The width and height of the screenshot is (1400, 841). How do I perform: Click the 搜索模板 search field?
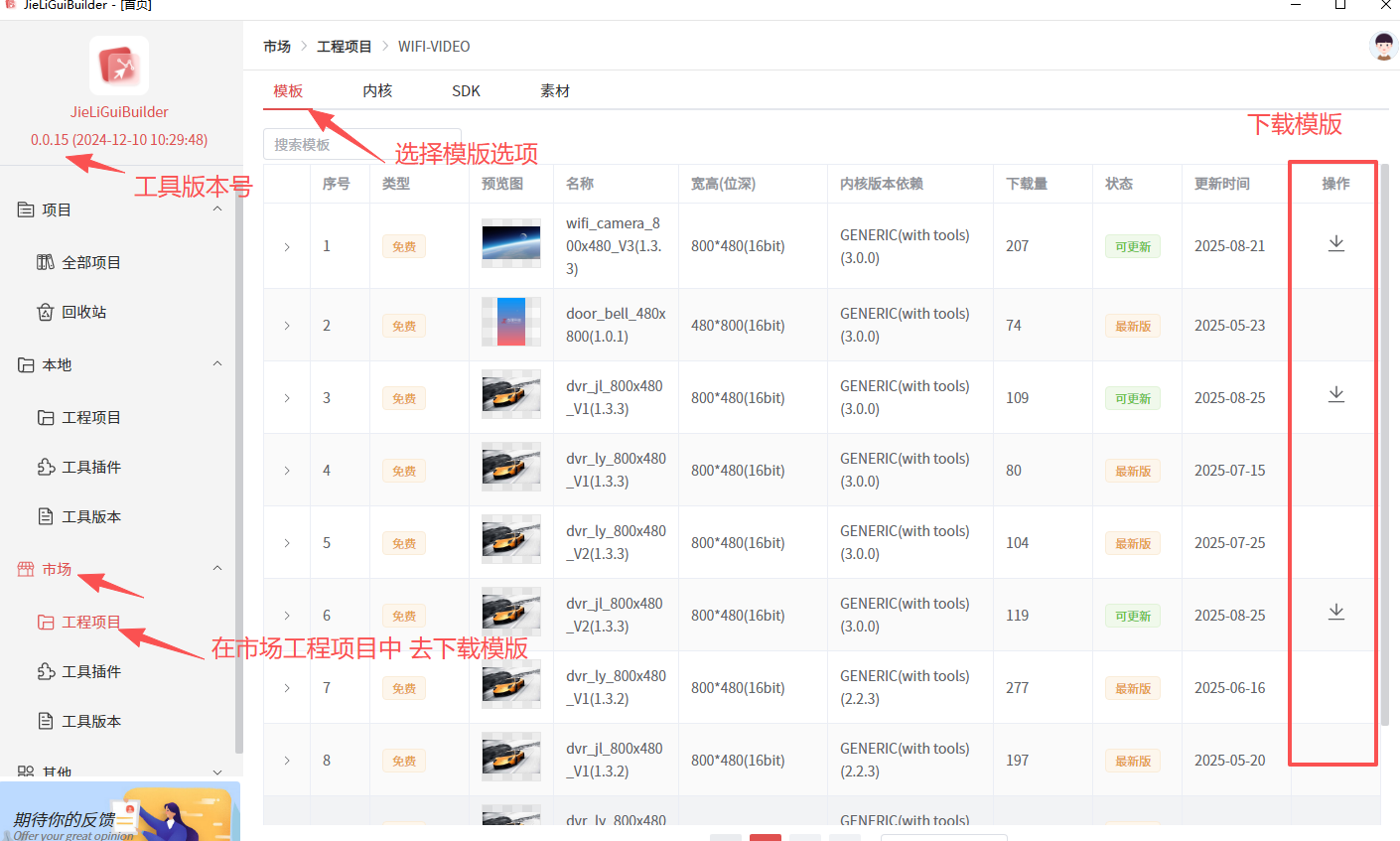click(362, 144)
